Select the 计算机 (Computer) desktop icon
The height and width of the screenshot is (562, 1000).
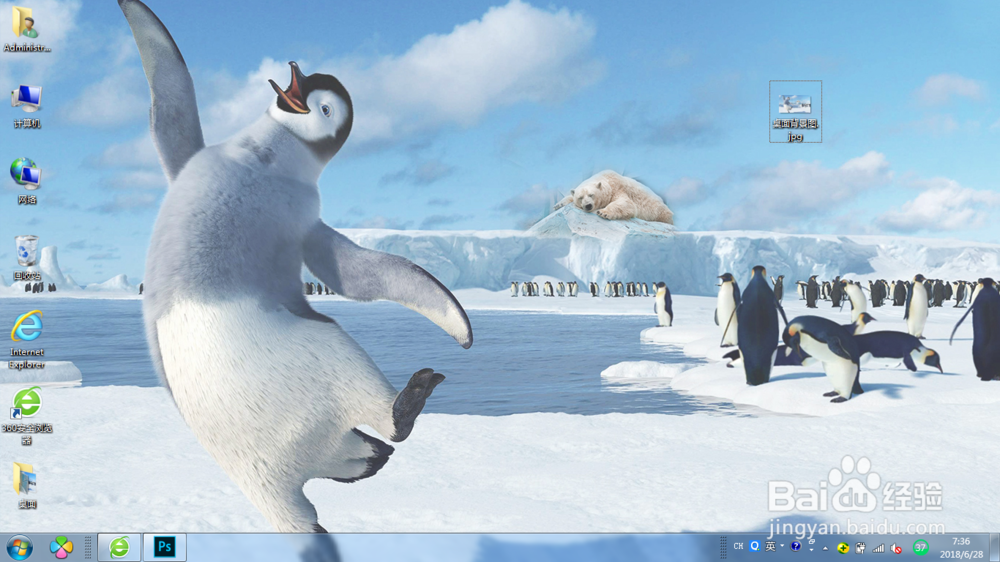tap(26, 106)
